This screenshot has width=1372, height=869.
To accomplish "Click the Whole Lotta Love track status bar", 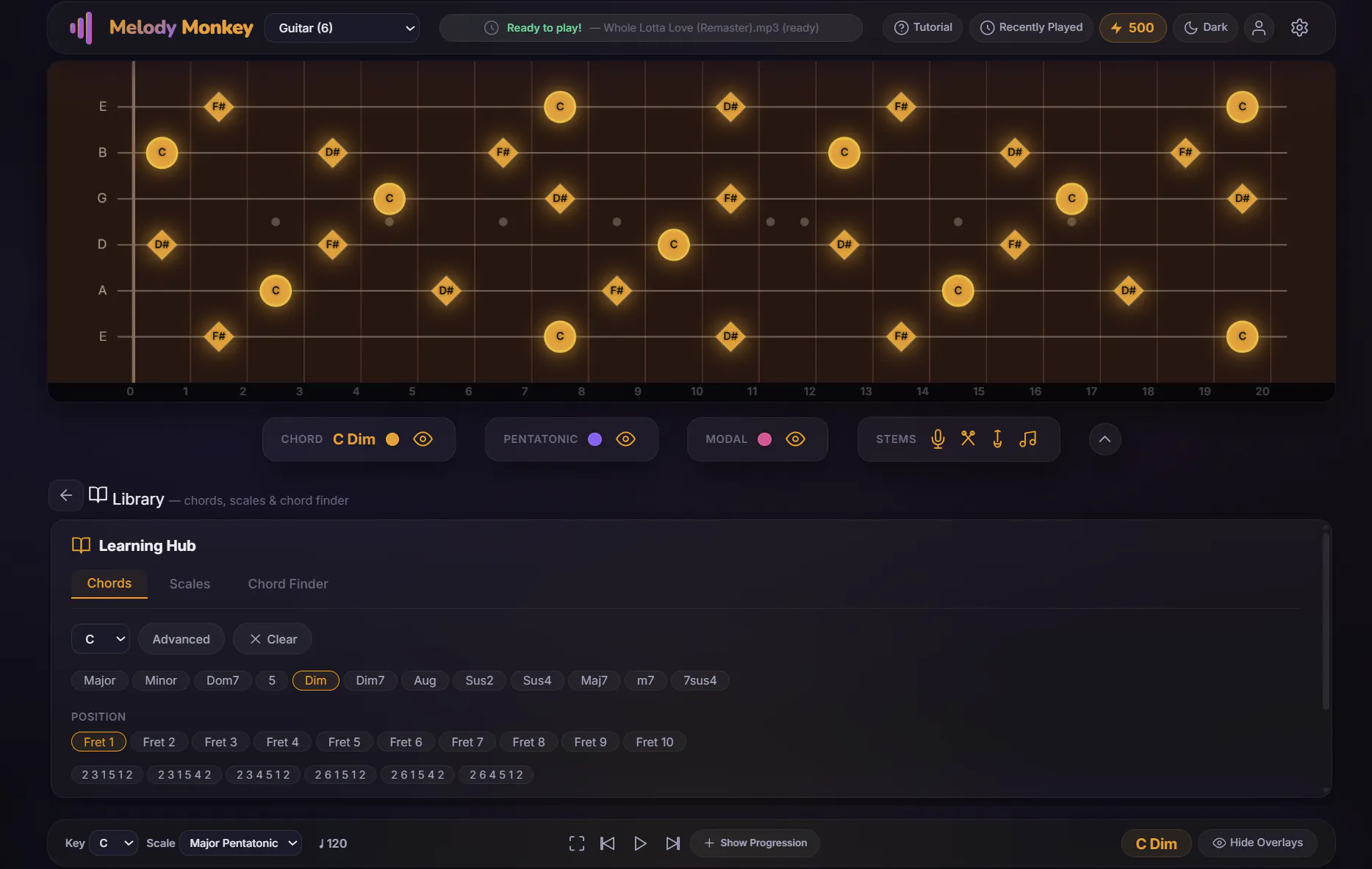I will (651, 28).
